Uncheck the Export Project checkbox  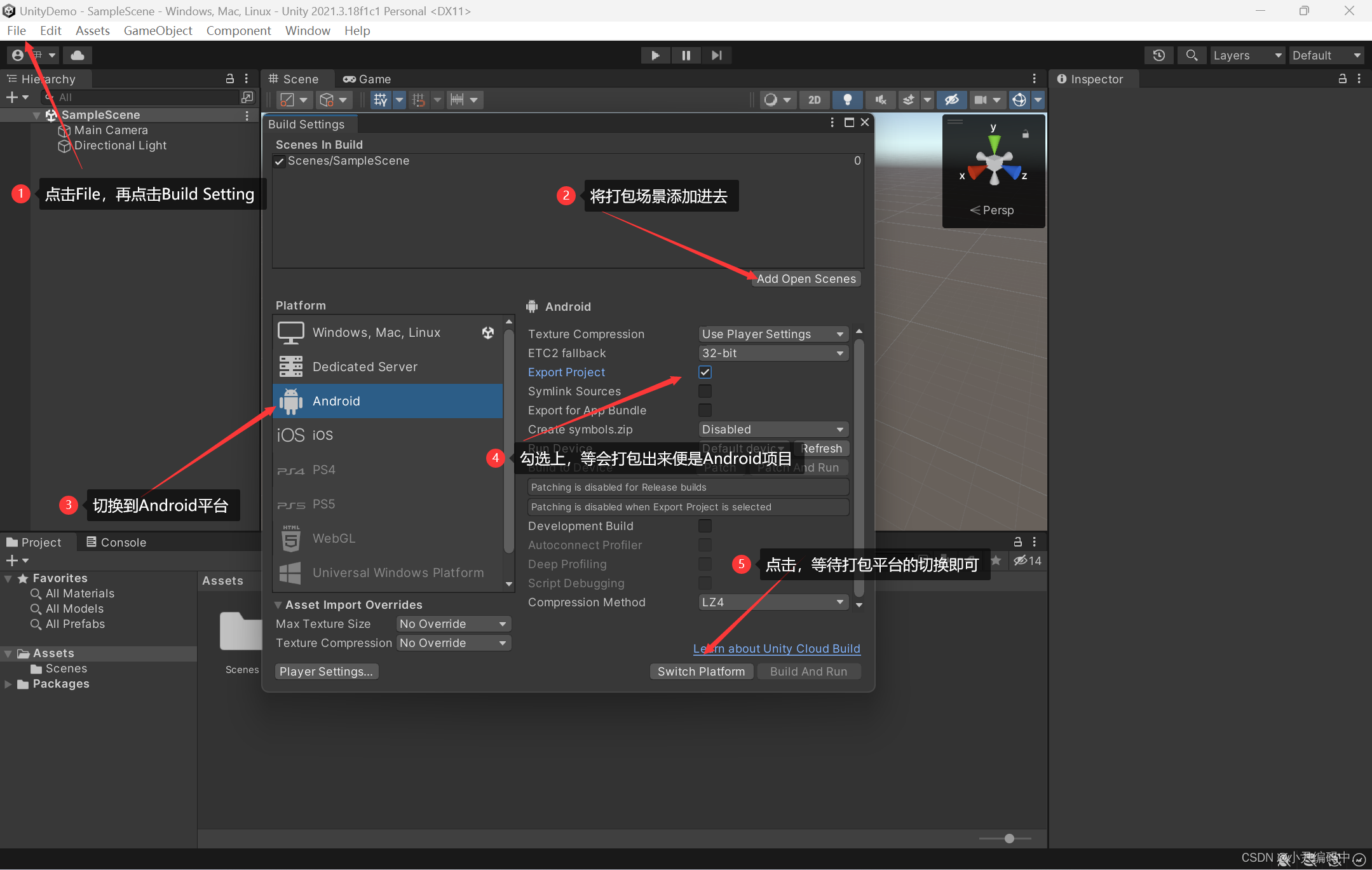click(x=705, y=372)
